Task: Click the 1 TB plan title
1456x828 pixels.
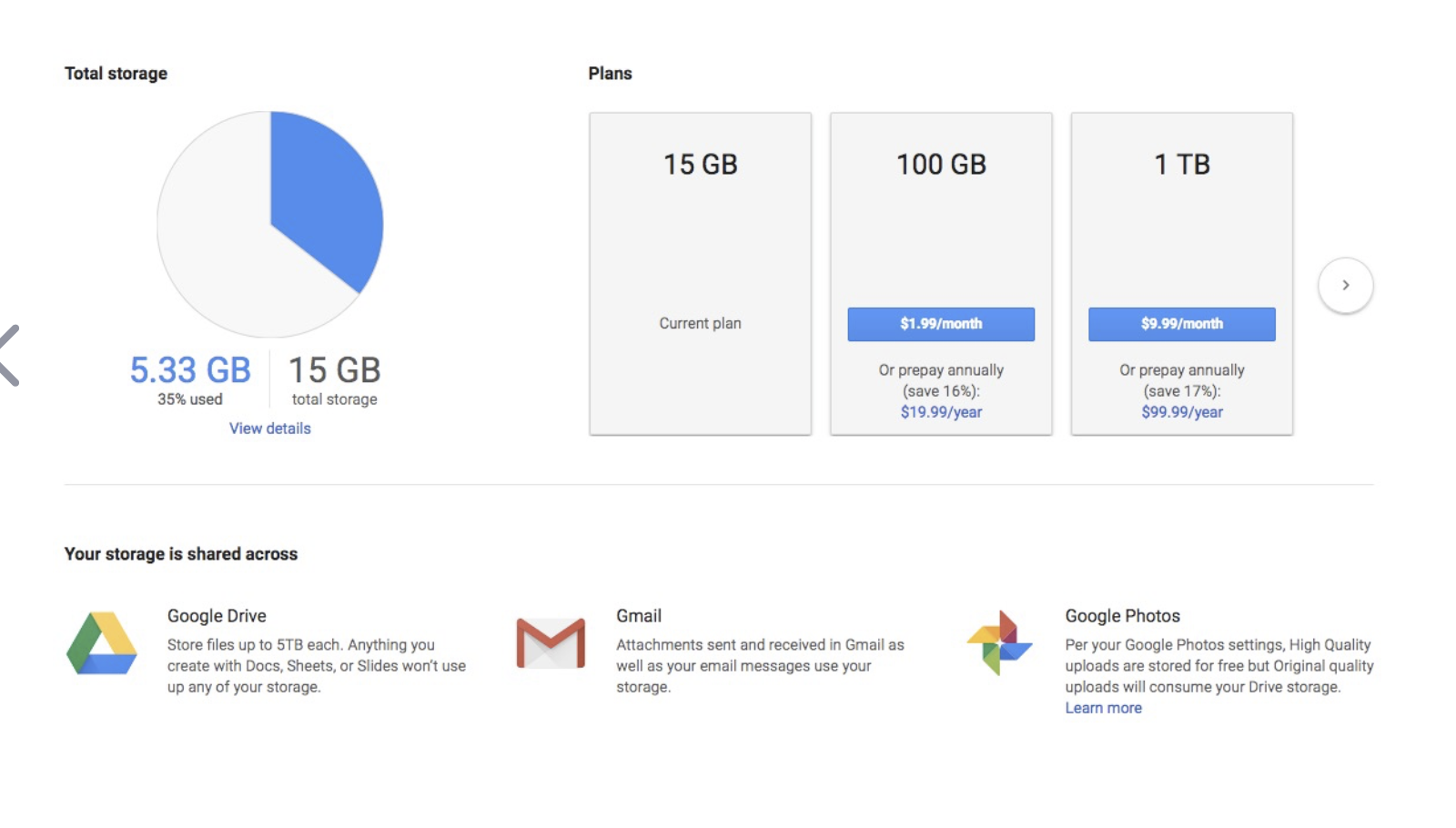Action: (1182, 165)
